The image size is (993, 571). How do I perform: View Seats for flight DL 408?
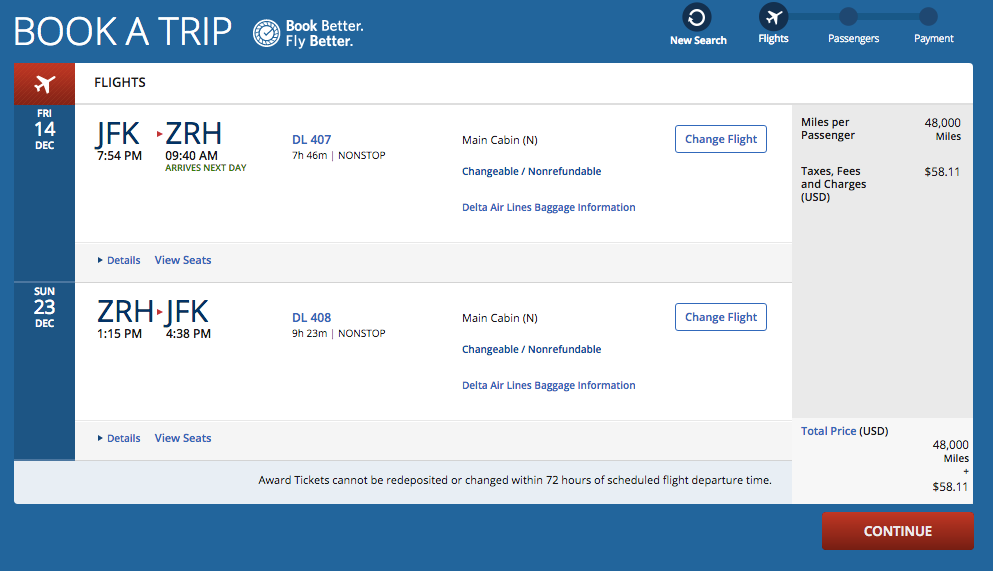point(183,438)
